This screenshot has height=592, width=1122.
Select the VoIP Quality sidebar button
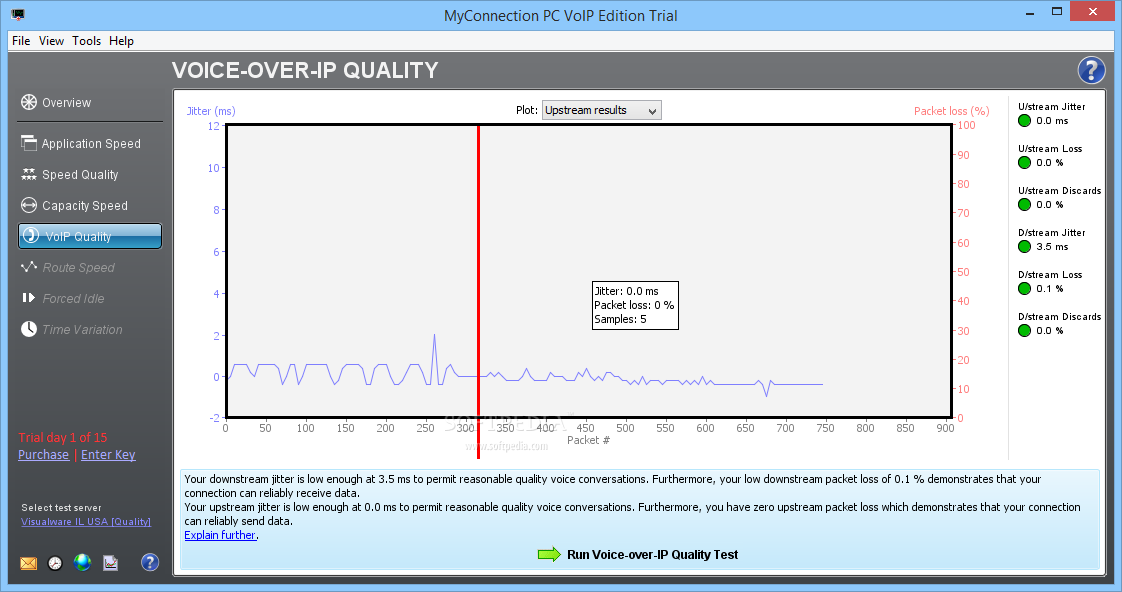(90, 236)
